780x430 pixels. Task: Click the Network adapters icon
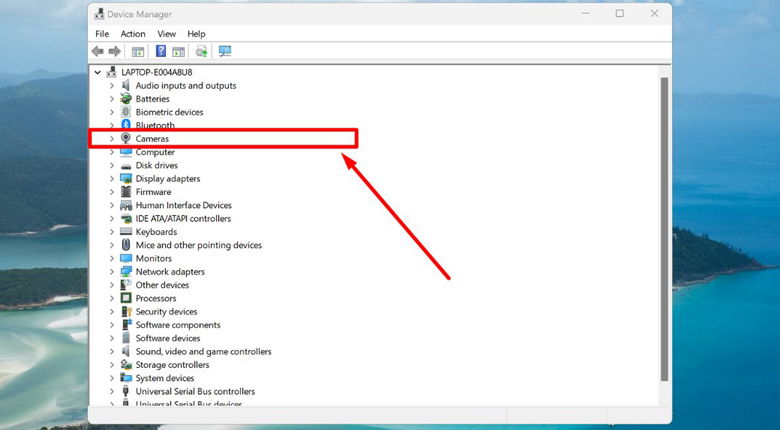[x=126, y=272]
